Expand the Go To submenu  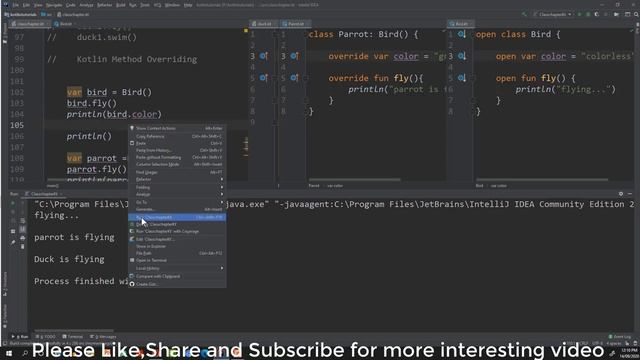tap(177, 202)
